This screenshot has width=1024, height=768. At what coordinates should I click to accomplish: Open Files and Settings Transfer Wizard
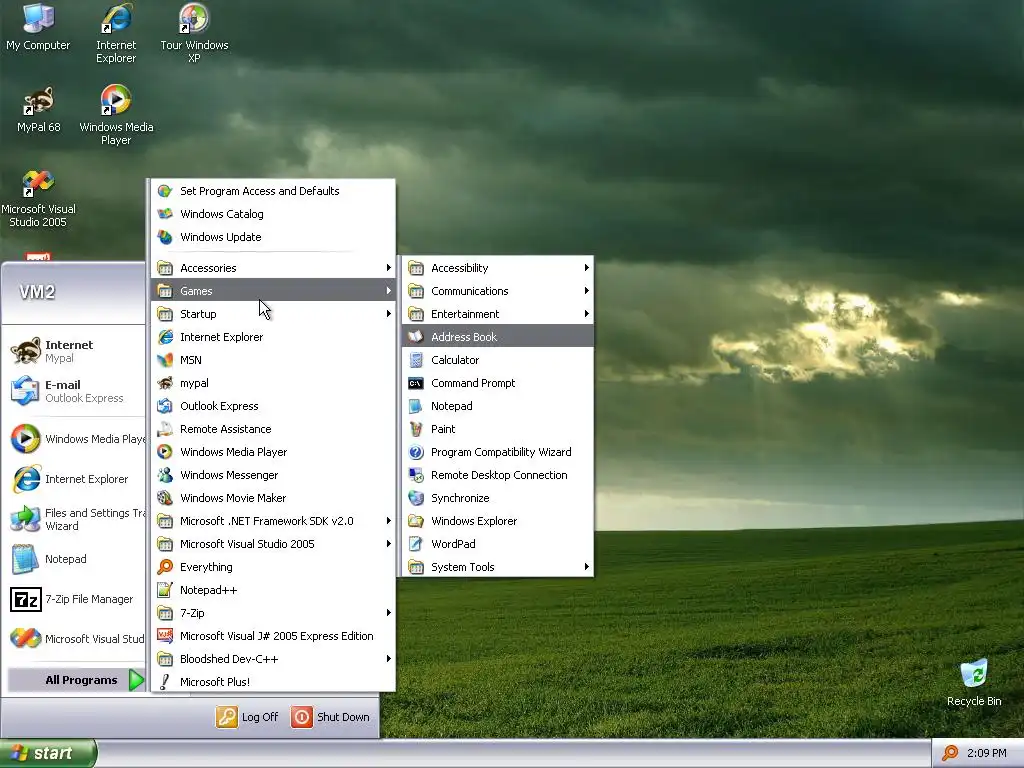coord(74,519)
